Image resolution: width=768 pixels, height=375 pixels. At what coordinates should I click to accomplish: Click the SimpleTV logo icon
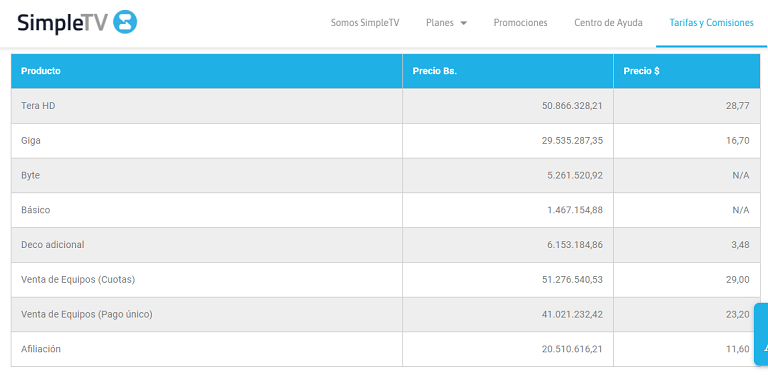coord(125,23)
